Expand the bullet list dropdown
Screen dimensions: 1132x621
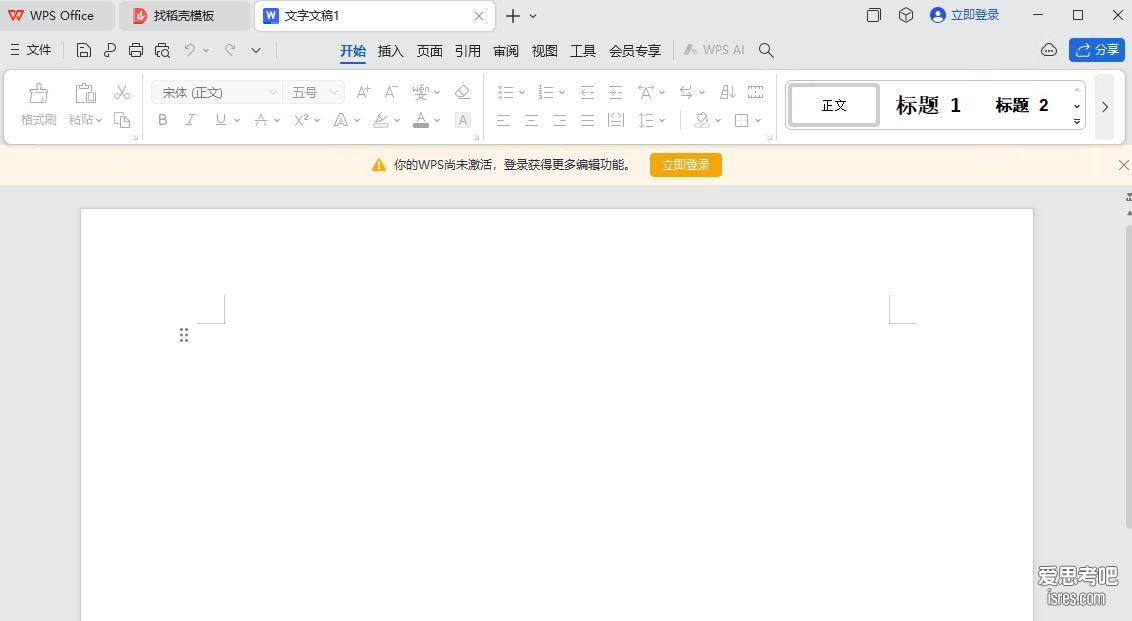click(522, 92)
